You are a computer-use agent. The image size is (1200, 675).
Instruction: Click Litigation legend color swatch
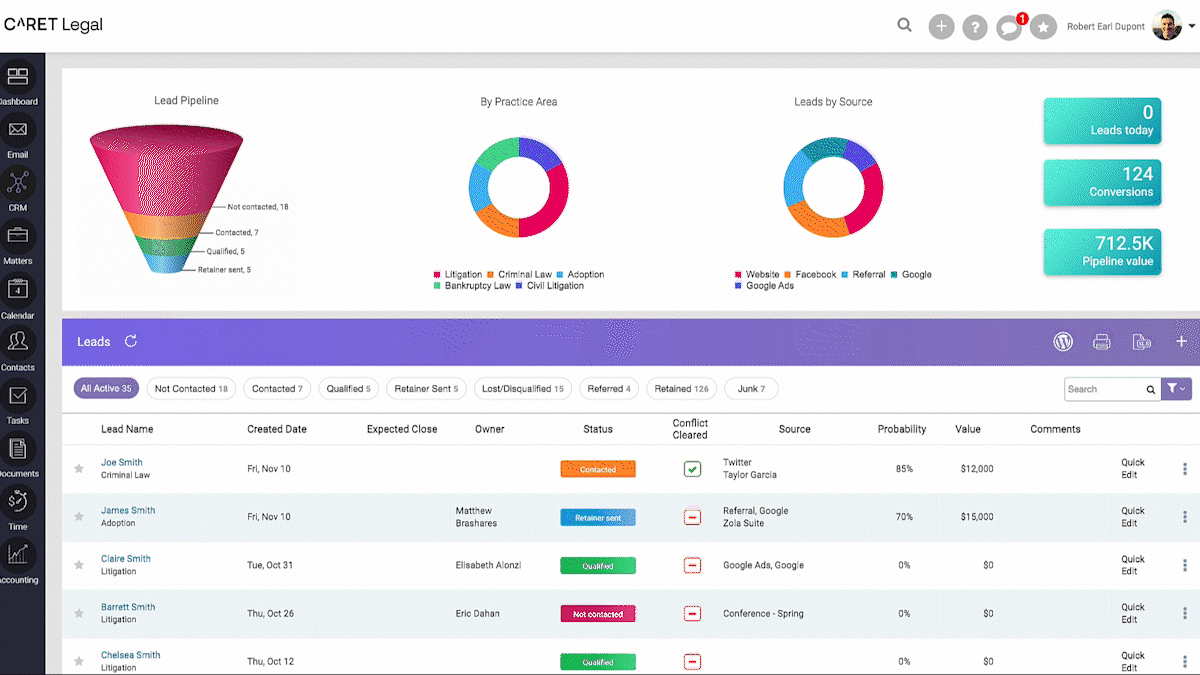click(437, 275)
